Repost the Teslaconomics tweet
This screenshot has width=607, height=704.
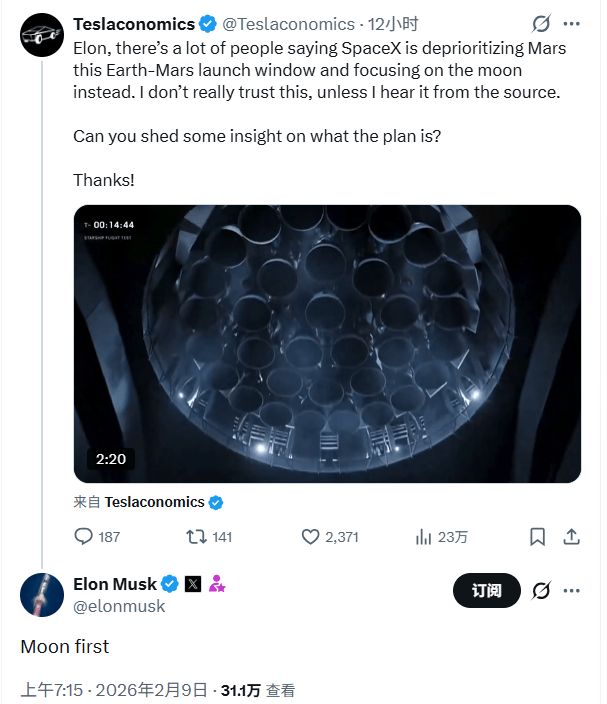point(196,537)
